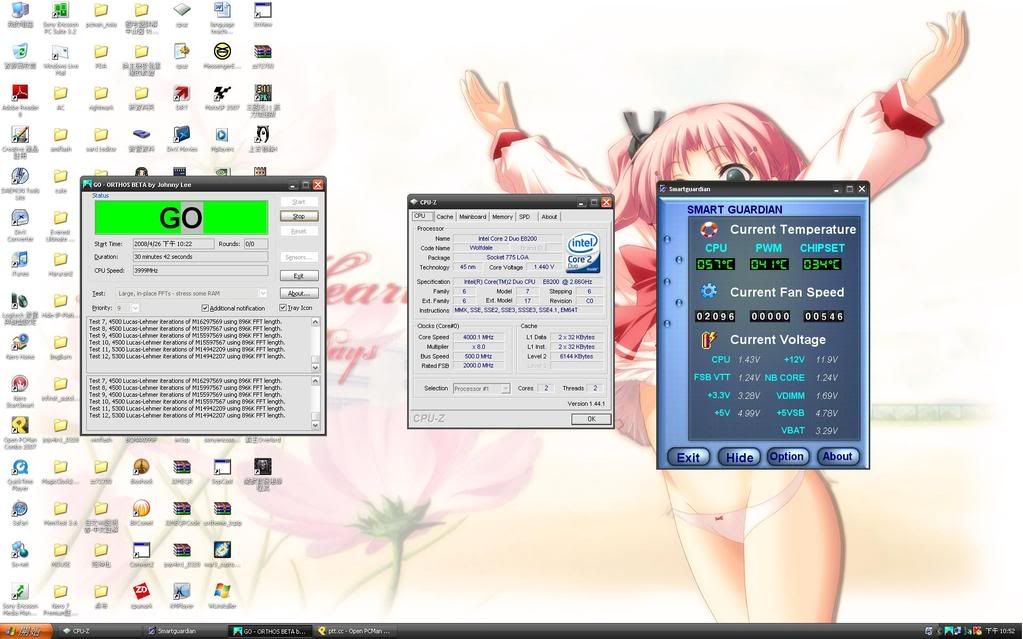Viewport: 1023px width, 639px height.
Task: Click the Start Time field in ORTHOS
Action: (x=174, y=243)
